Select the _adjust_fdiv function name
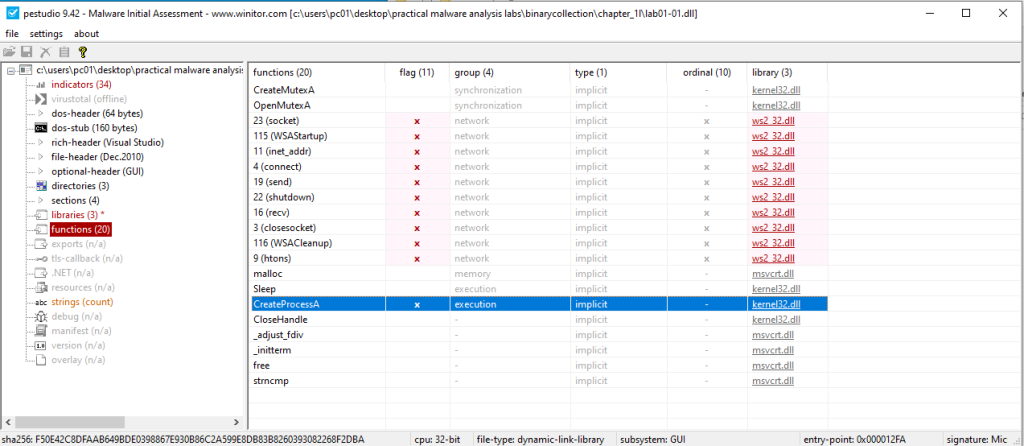1024x446 pixels. click(278, 335)
